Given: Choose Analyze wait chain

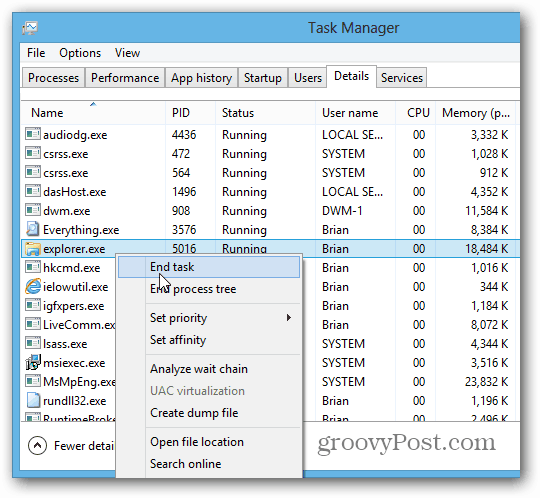Looking at the screenshot, I should point(209,369).
